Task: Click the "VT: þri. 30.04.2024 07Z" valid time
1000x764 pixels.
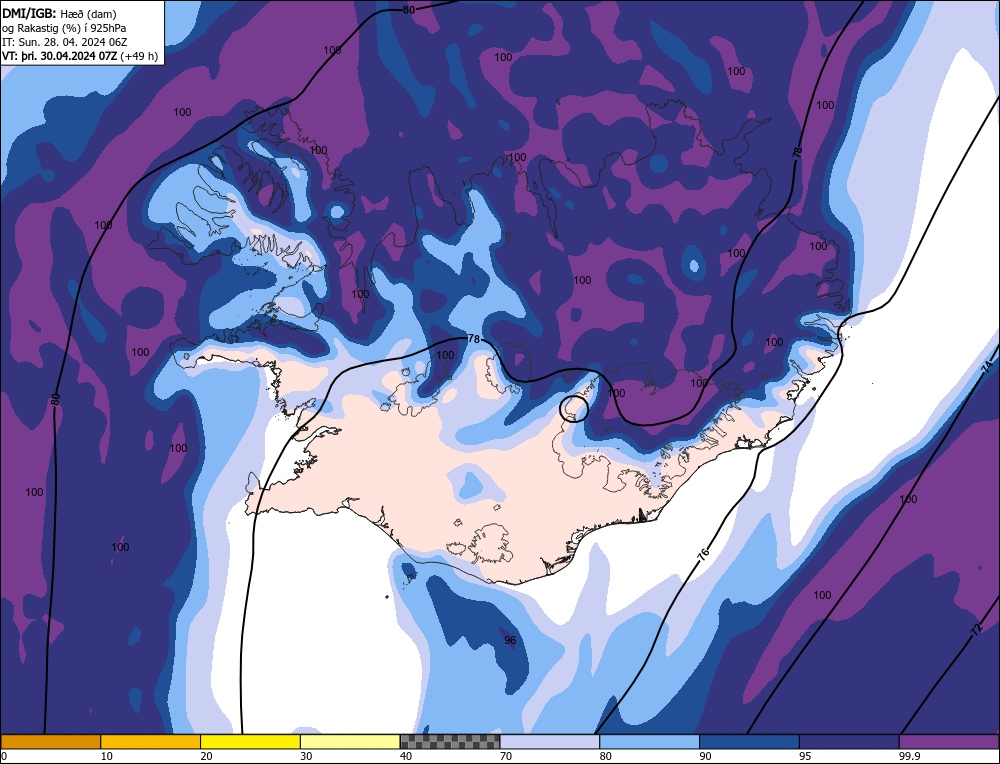Action: 59,56
